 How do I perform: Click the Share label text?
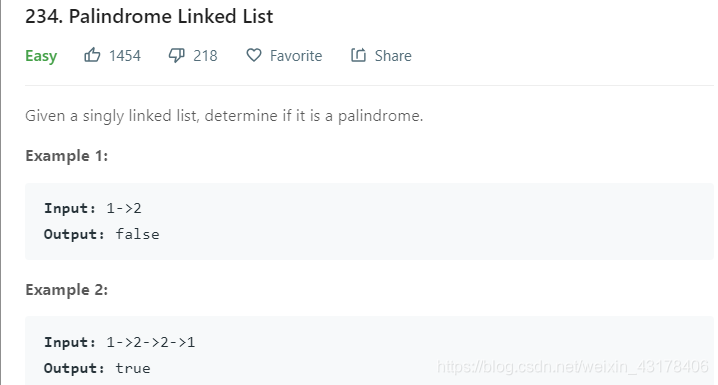(393, 56)
